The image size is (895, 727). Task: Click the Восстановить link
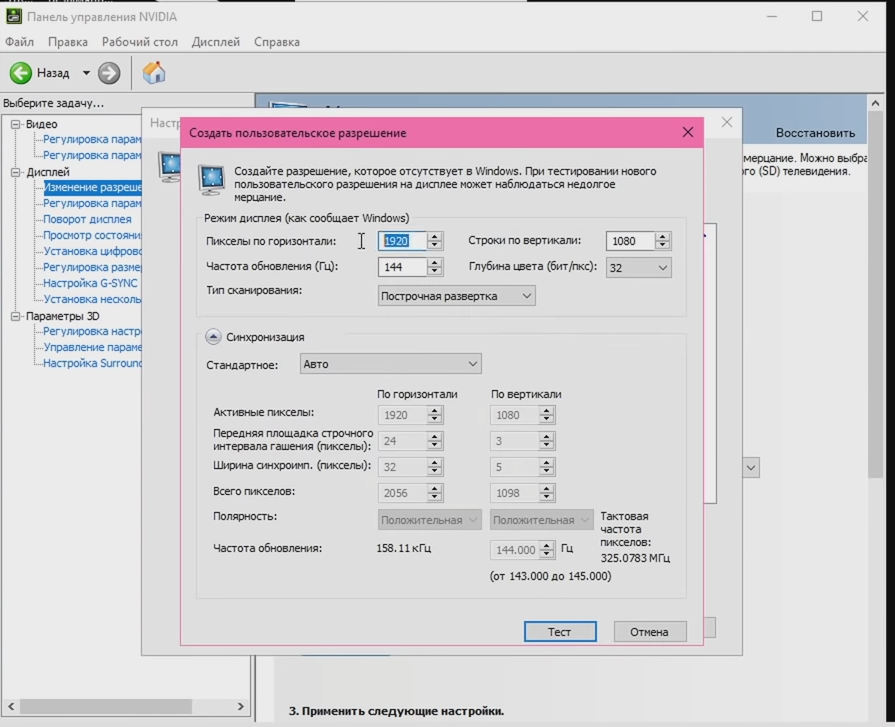pyautogui.click(x=815, y=132)
